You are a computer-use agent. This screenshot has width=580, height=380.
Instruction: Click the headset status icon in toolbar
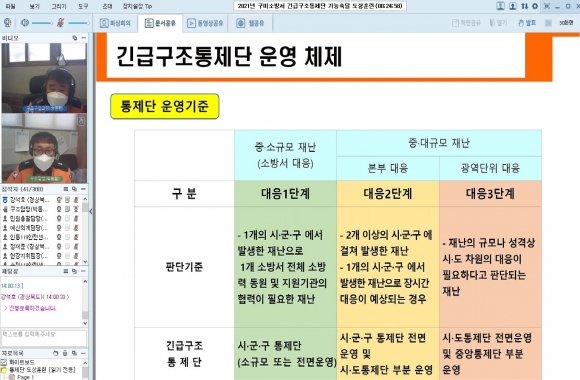pos(7,23)
